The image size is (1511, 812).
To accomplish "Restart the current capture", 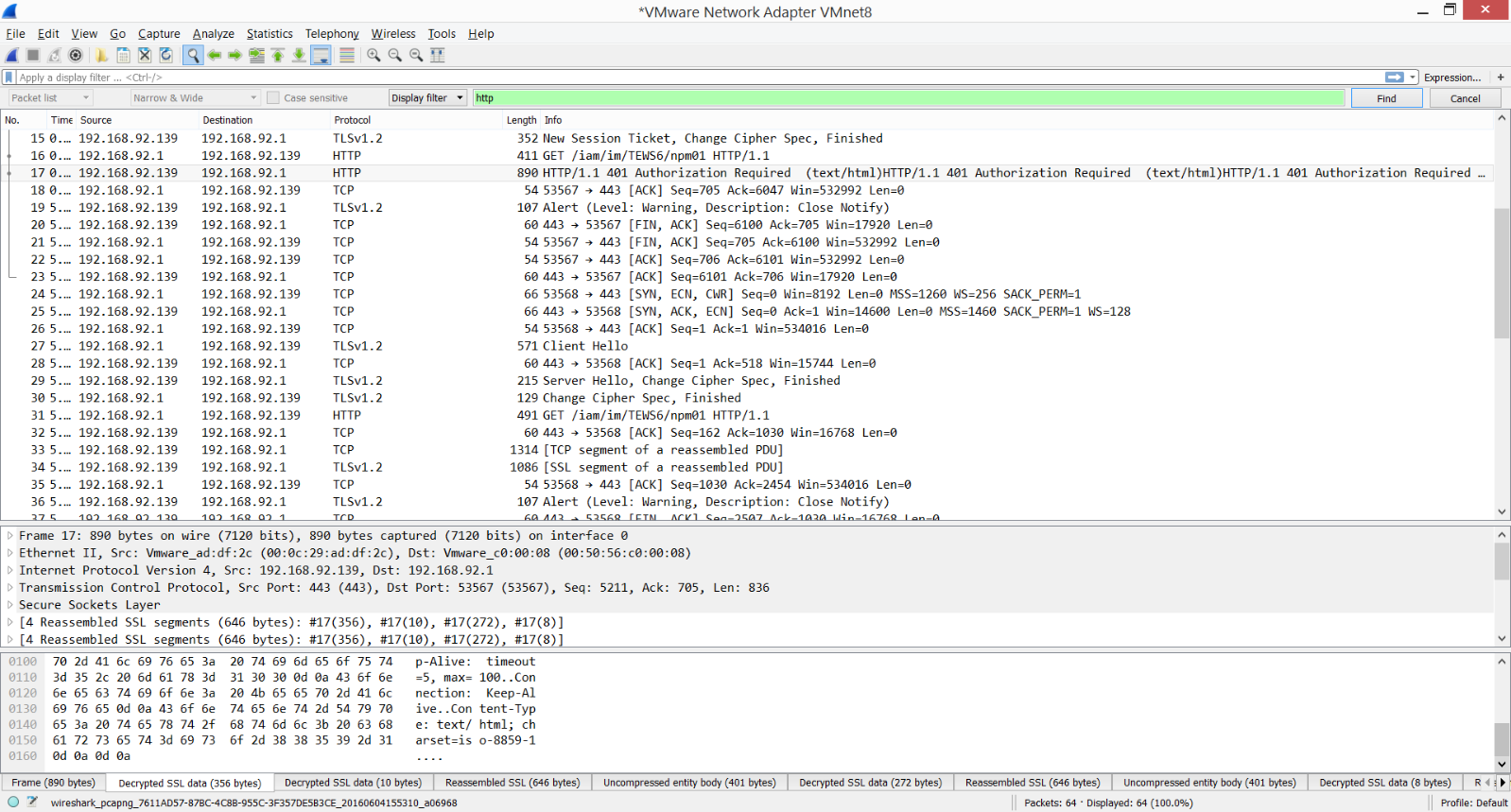I will (55, 56).
